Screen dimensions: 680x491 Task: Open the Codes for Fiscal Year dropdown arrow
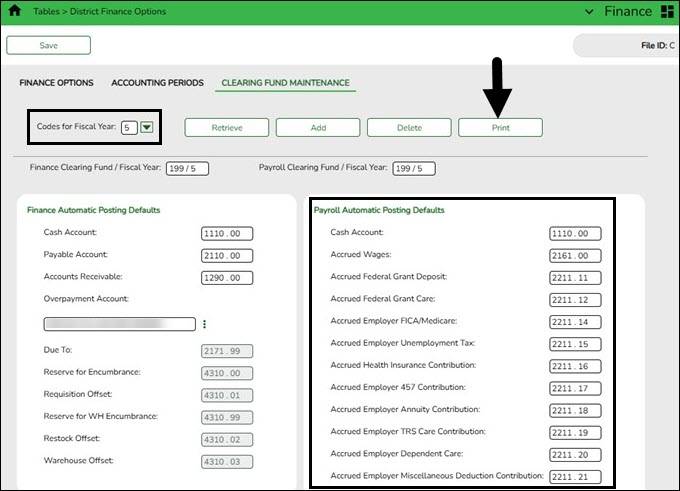click(x=146, y=127)
